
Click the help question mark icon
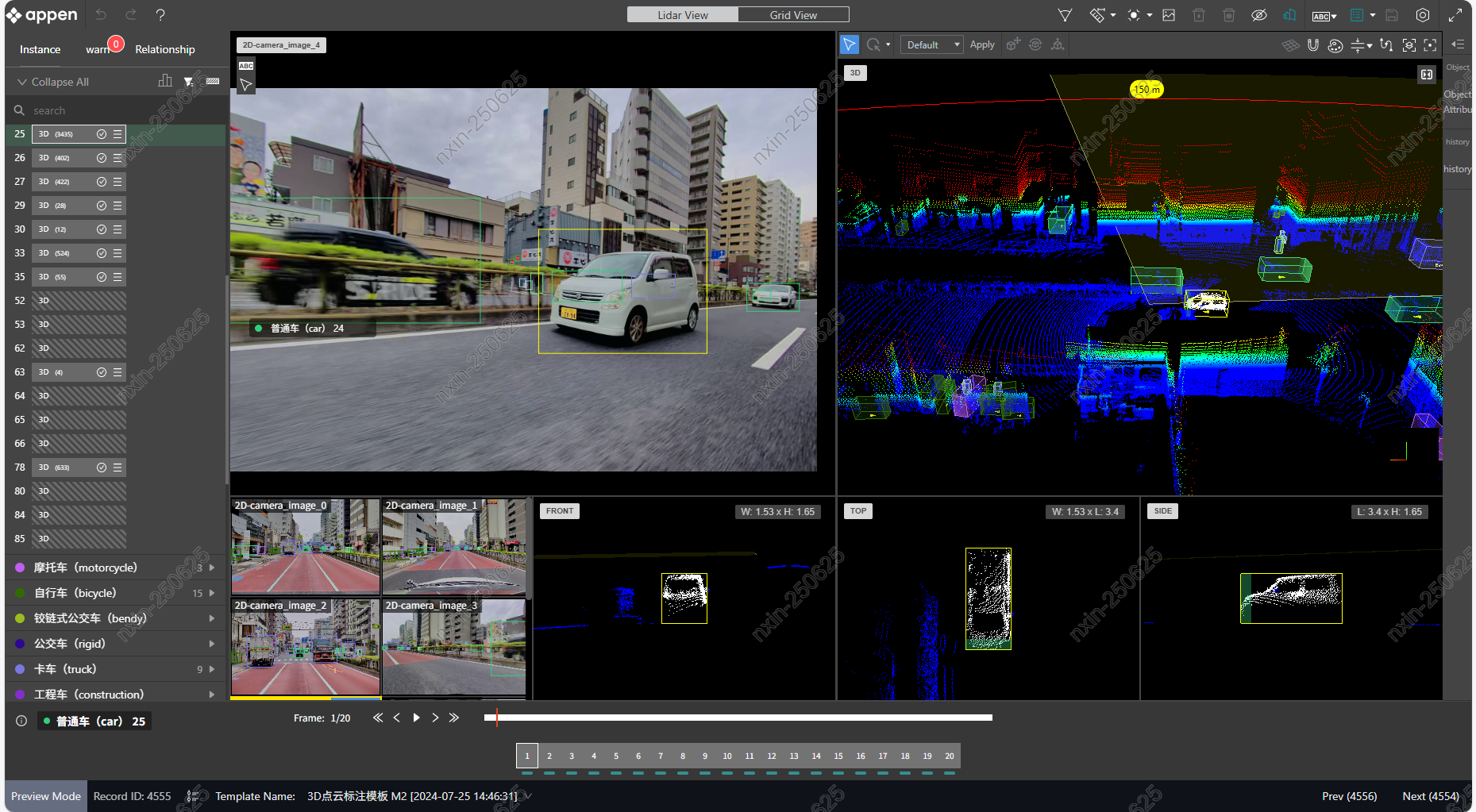pos(160,15)
